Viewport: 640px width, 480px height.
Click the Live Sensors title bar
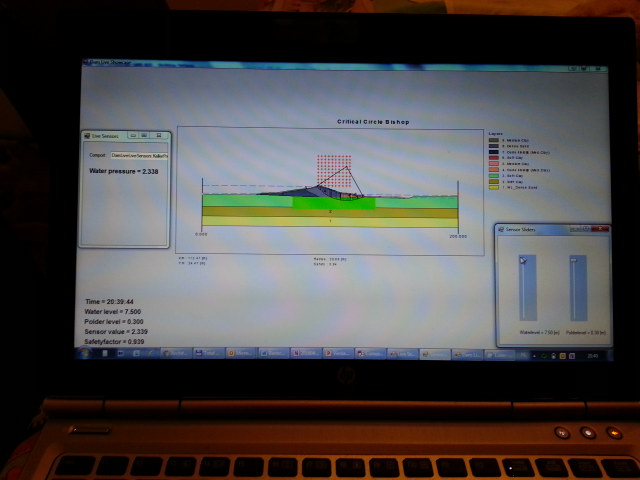point(108,134)
